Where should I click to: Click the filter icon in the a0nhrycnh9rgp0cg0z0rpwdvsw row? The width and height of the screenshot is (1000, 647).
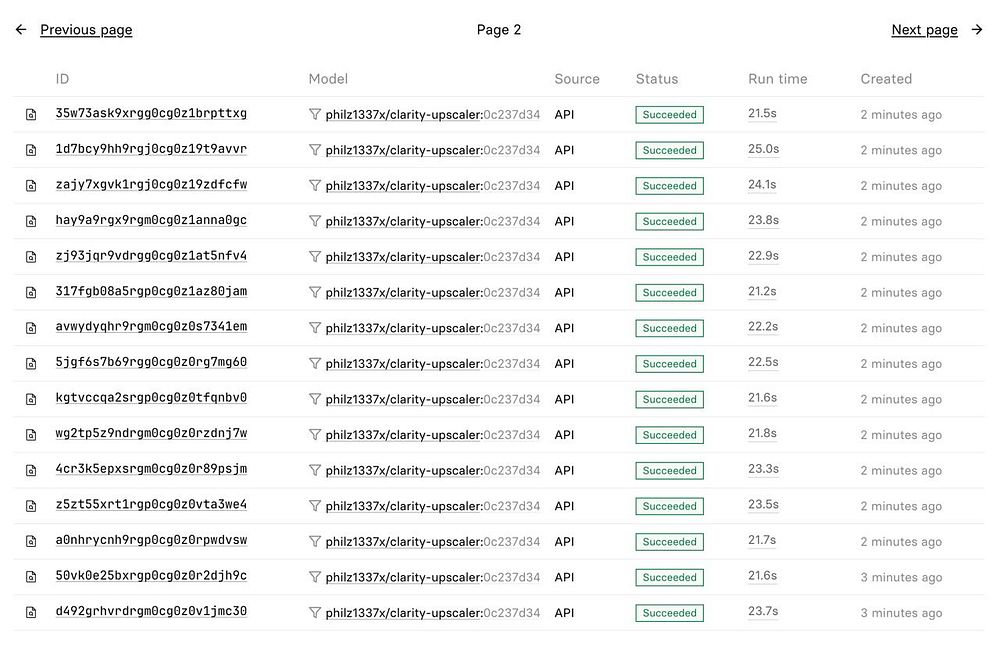(x=315, y=541)
